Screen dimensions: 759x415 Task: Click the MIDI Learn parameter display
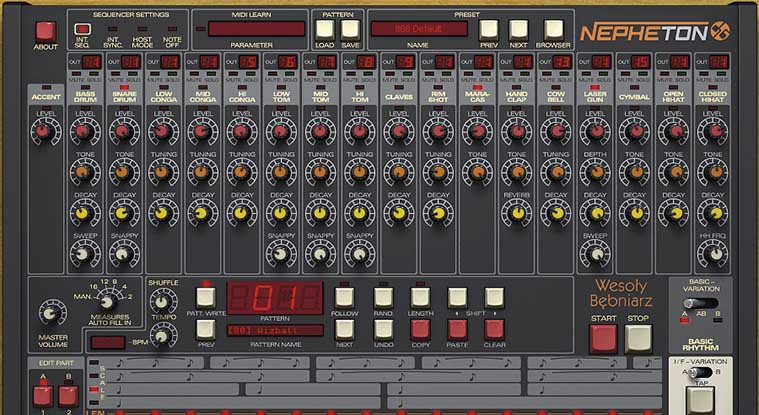coord(256,29)
